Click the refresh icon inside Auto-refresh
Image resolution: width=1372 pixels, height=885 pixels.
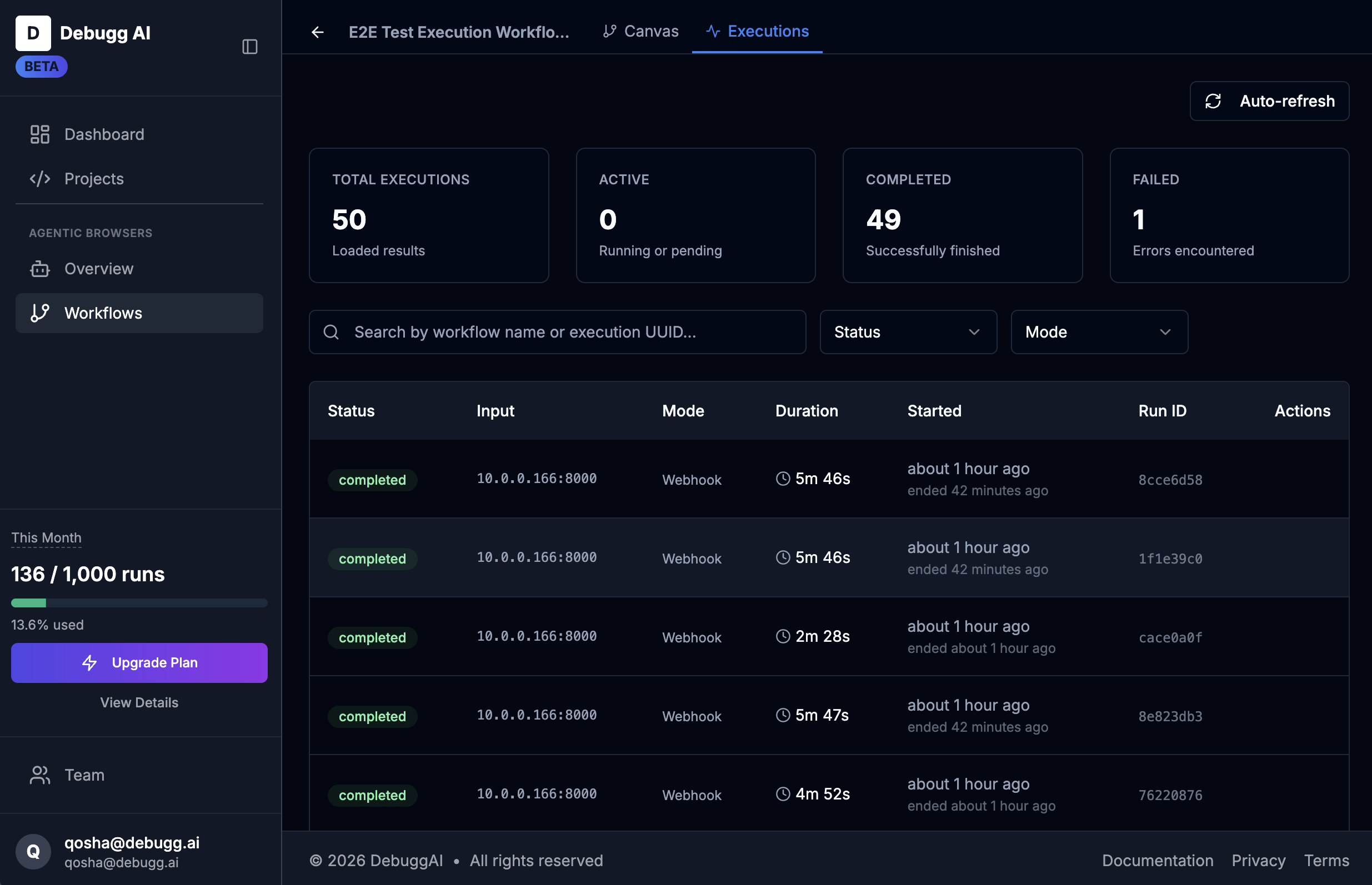coord(1214,101)
